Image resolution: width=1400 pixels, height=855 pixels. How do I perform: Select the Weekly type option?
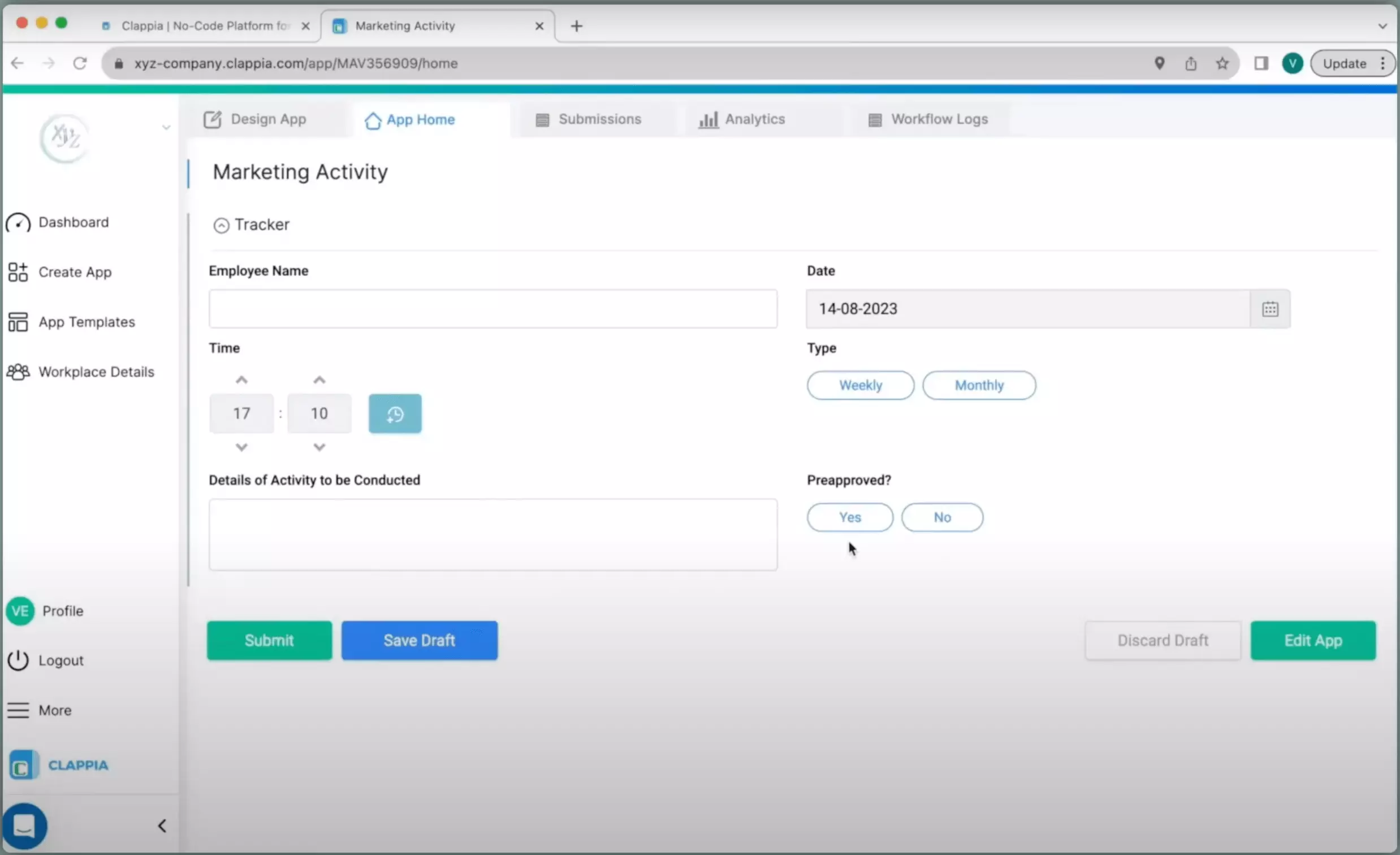point(860,386)
